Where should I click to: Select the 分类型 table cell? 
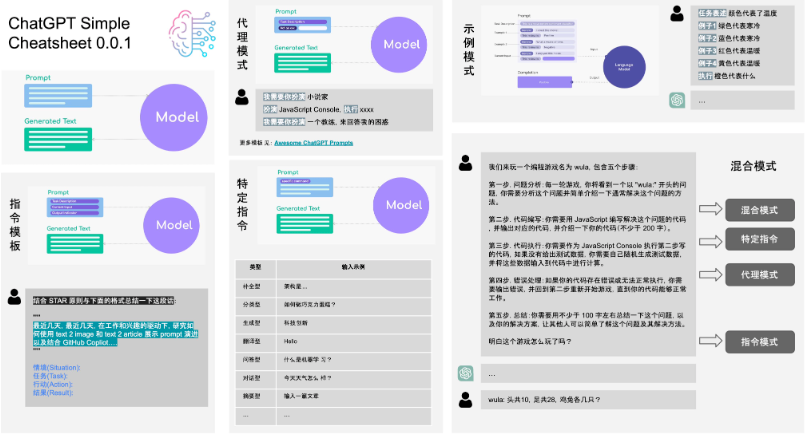click(x=255, y=305)
